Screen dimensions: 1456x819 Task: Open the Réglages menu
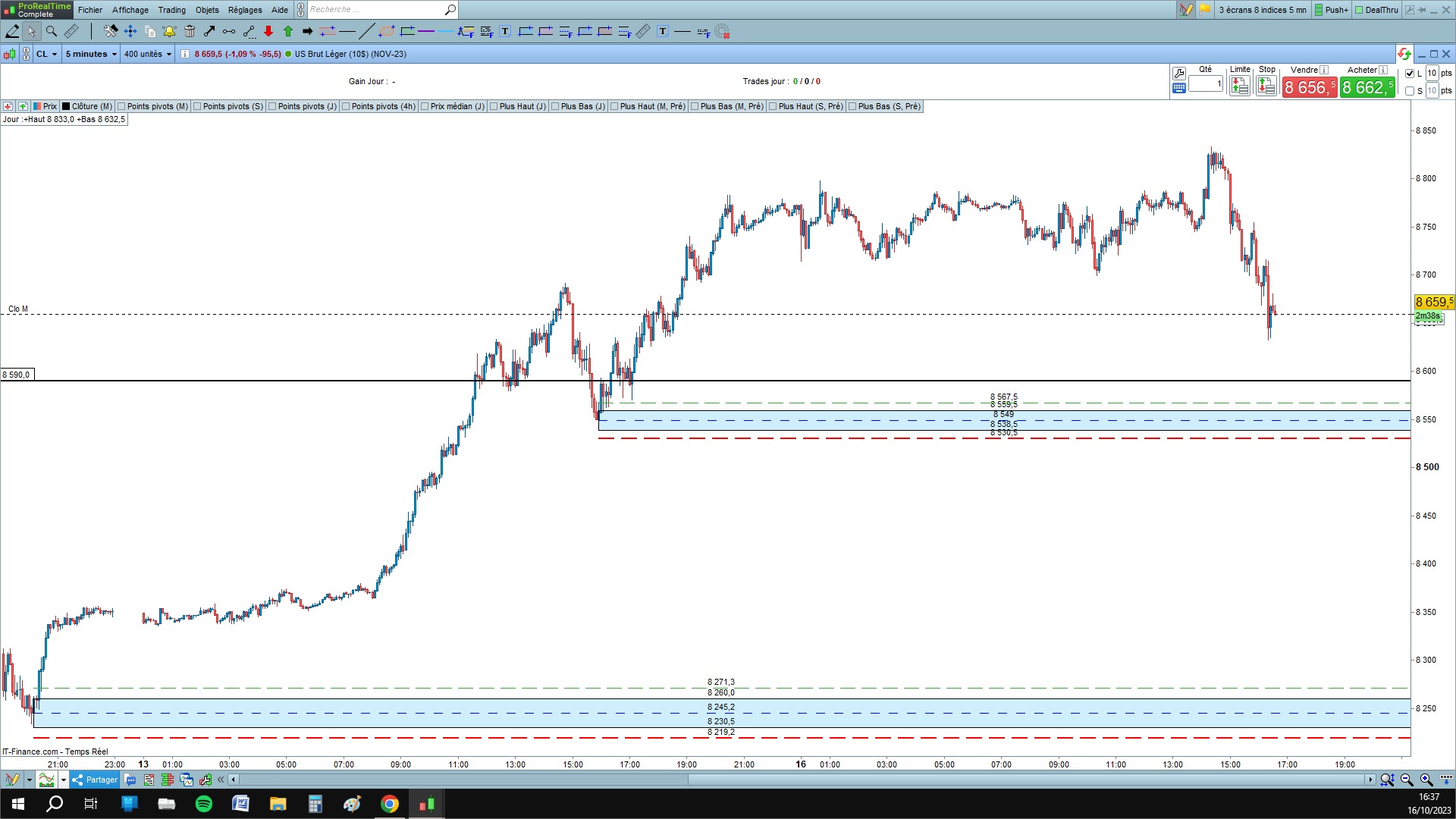coord(245,10)
